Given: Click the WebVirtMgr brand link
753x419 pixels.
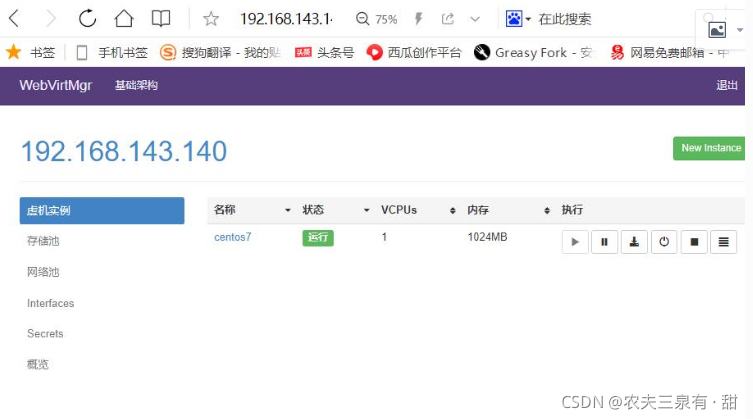Looking at the screenshot, I should 56,86.
